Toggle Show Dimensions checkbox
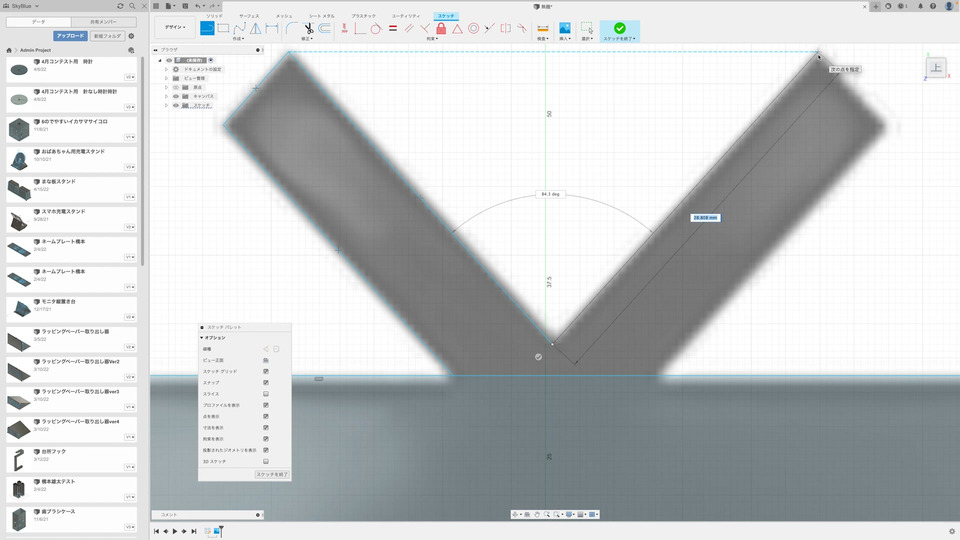 pyautogui.click(x=266, y=427)
